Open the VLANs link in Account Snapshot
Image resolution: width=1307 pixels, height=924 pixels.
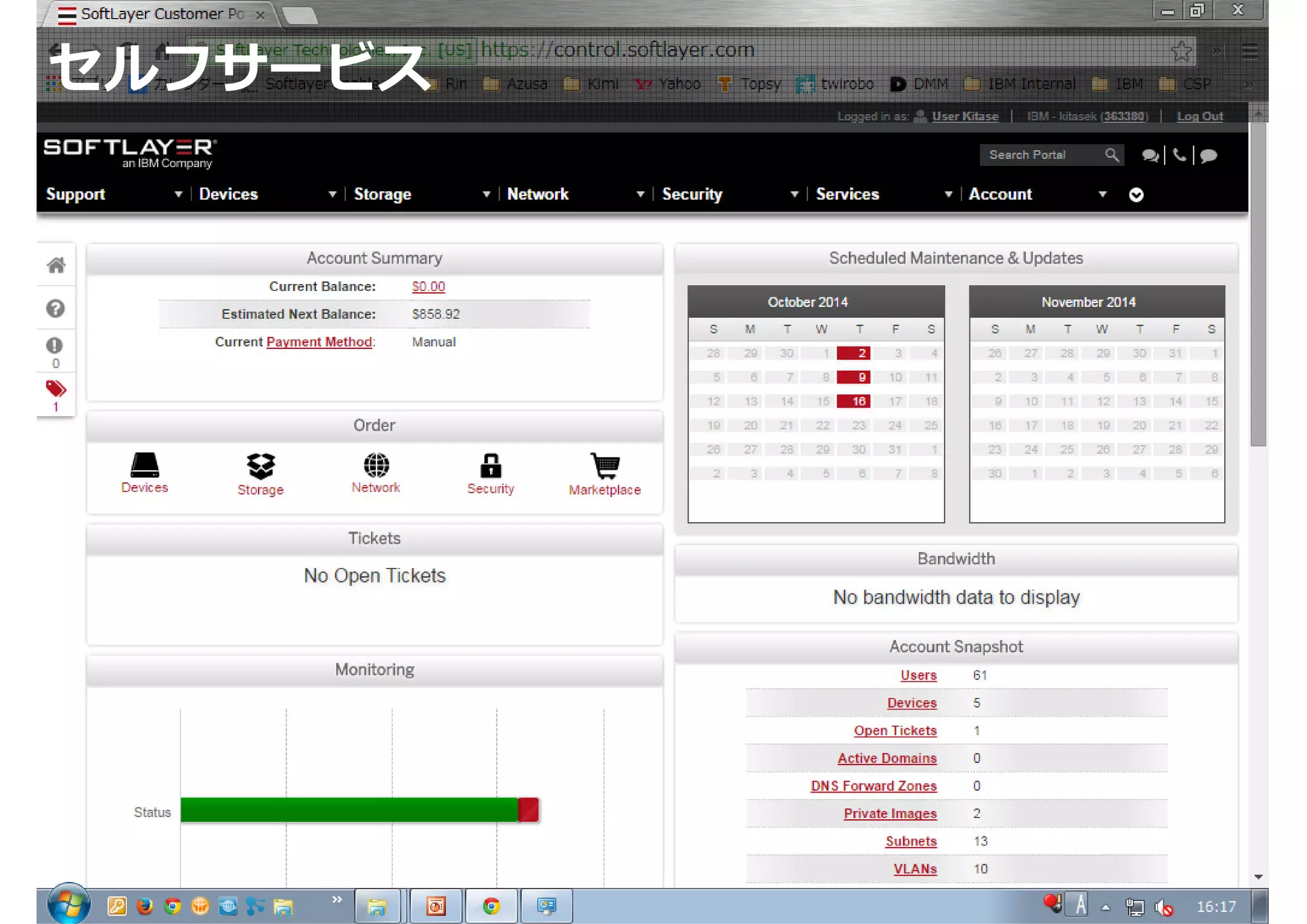point(915,869)
